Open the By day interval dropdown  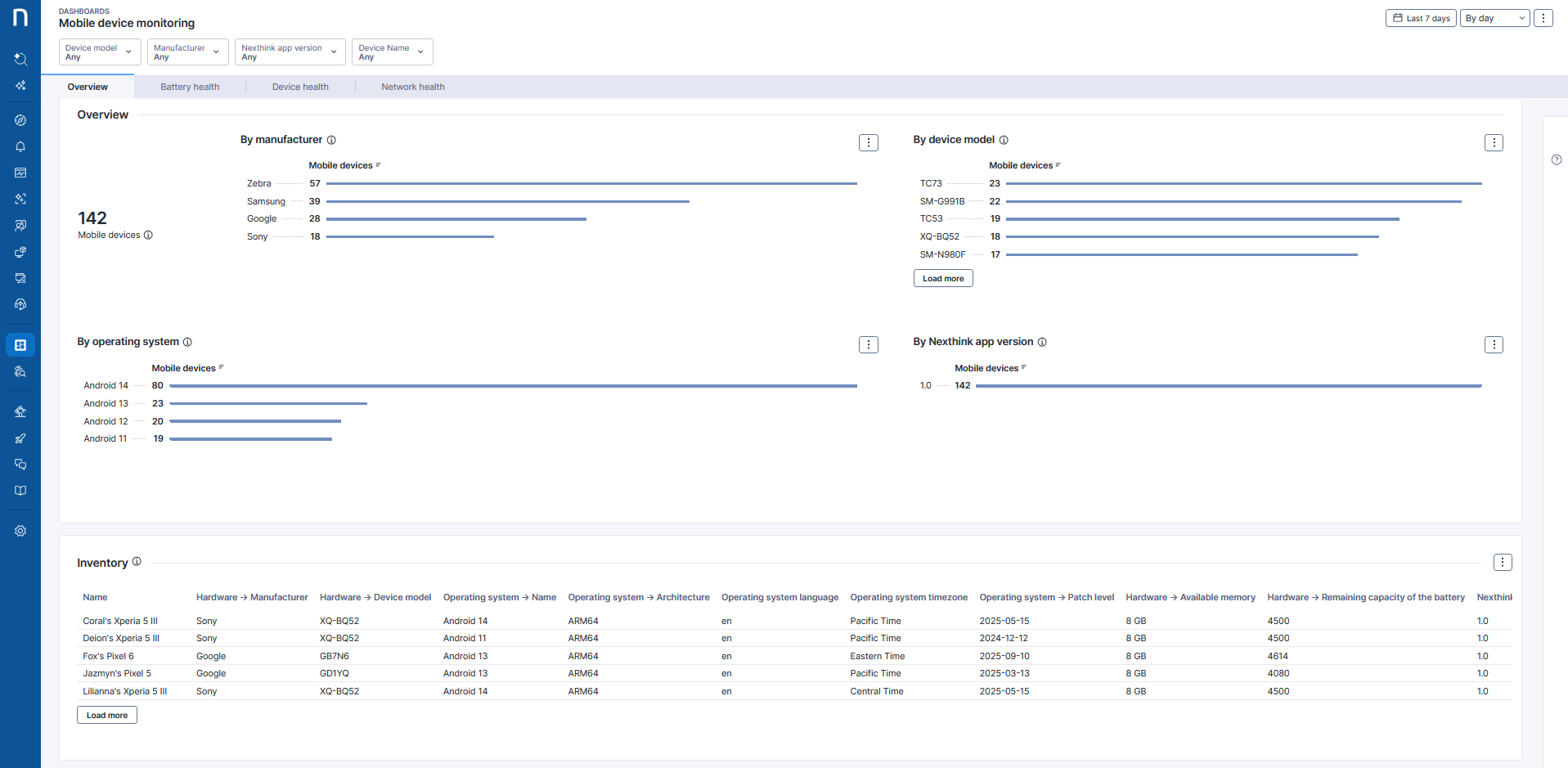(1494, 17)
